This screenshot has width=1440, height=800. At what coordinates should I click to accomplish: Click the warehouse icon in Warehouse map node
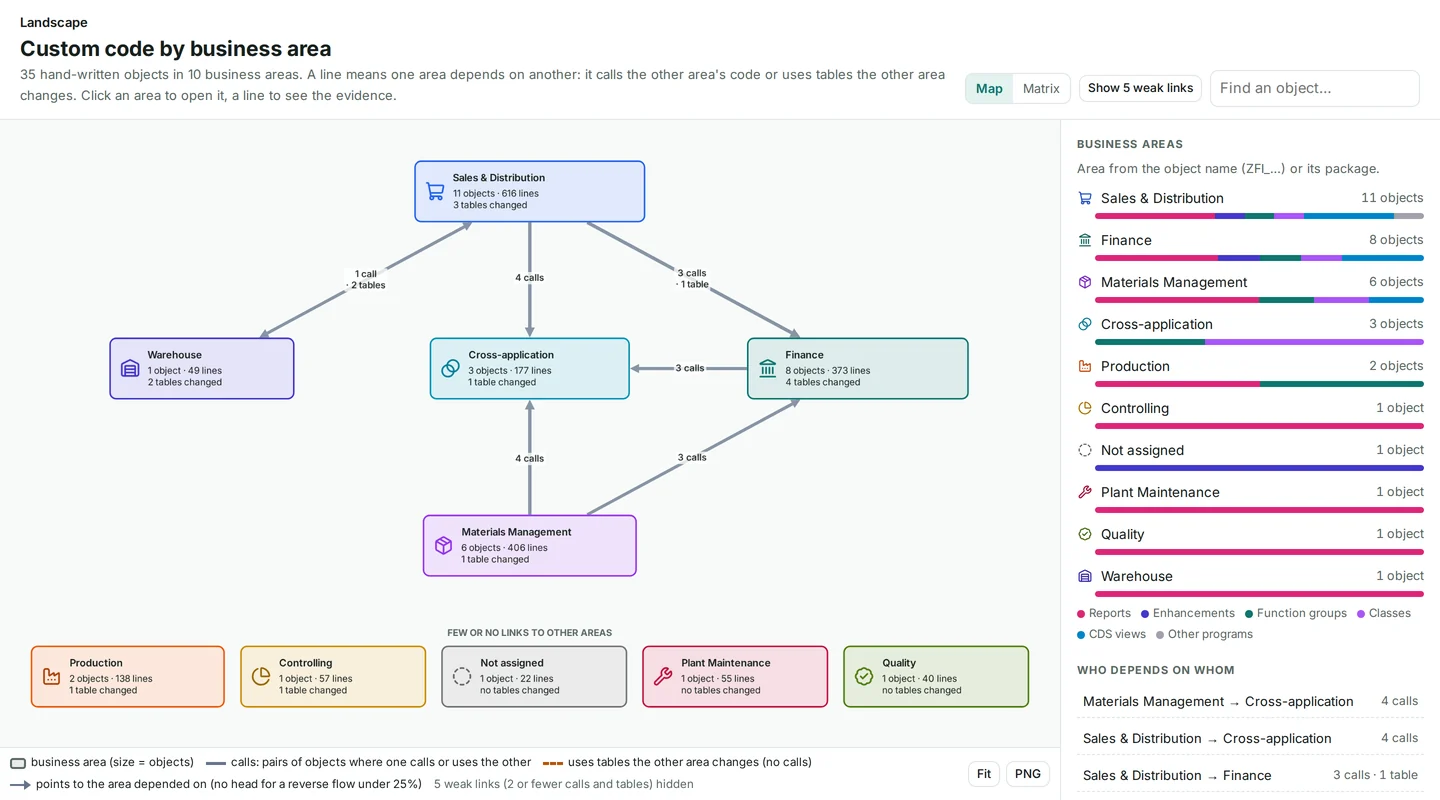click(130, 368)
